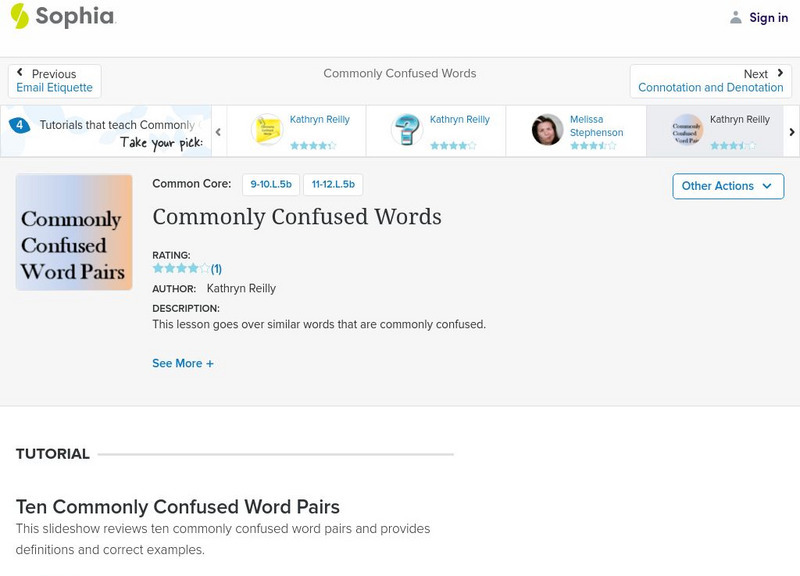The width and height of the screenshot is (800, 576).
Task: Expand the See More description
Action: 183,364
